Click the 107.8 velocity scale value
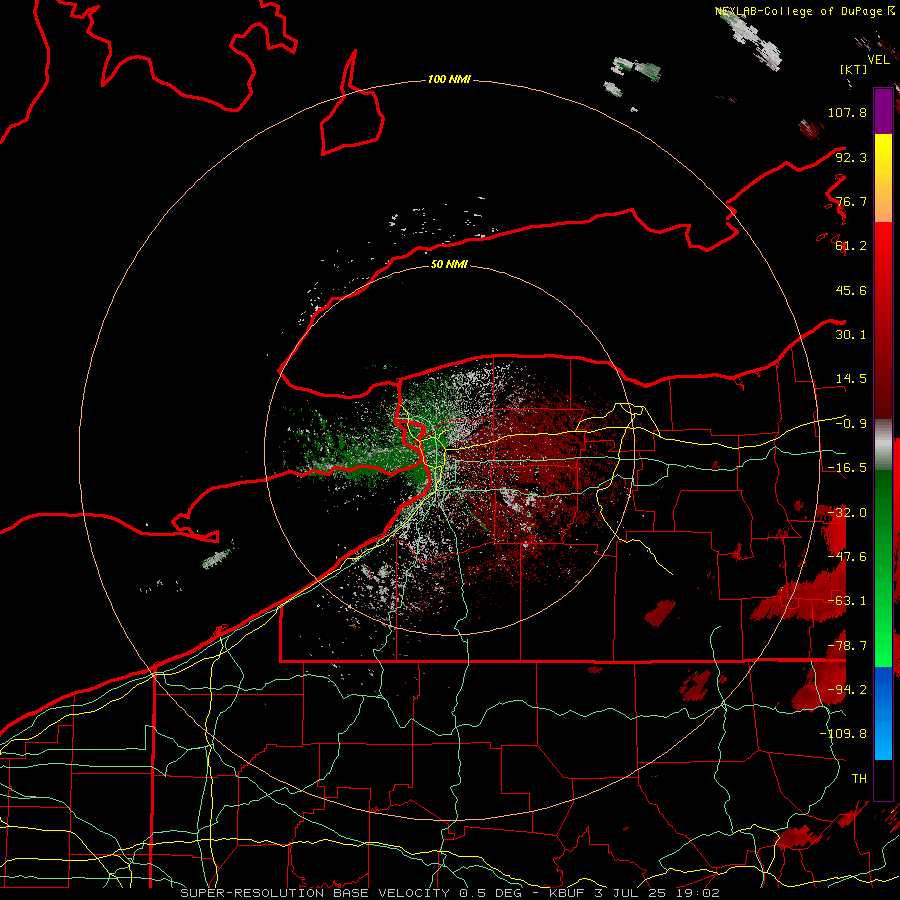This screenshot has width=900, height=900. pos(847,112)
